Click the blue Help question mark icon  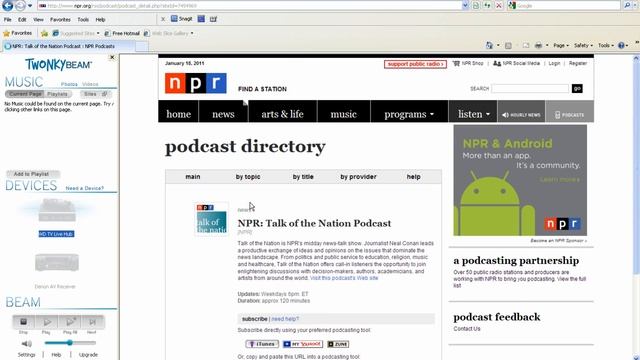(x=621, y=45)
